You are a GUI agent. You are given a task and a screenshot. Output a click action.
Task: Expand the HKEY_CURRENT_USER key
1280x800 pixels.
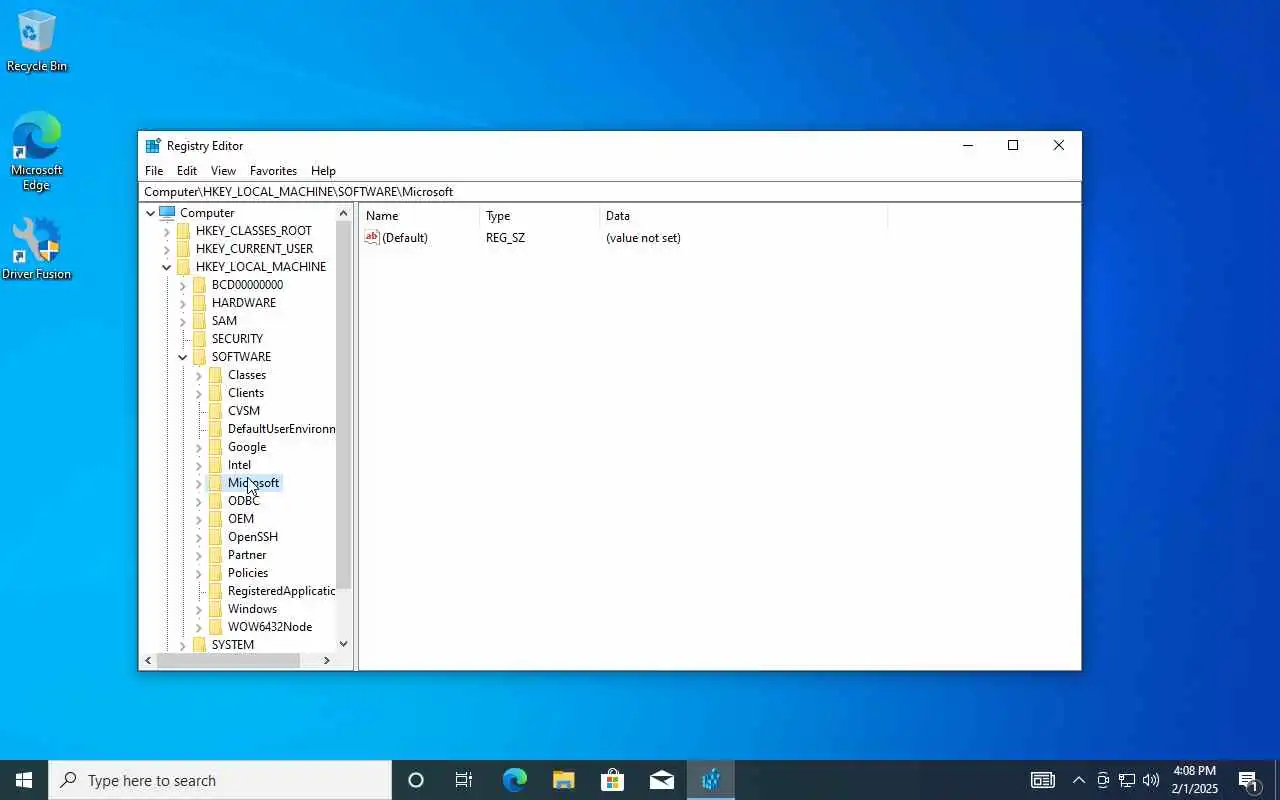tap(167, 249)
